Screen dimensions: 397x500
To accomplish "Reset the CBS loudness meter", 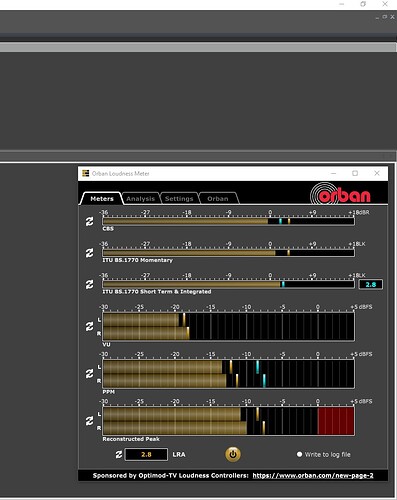I will (x=89, y=221).
